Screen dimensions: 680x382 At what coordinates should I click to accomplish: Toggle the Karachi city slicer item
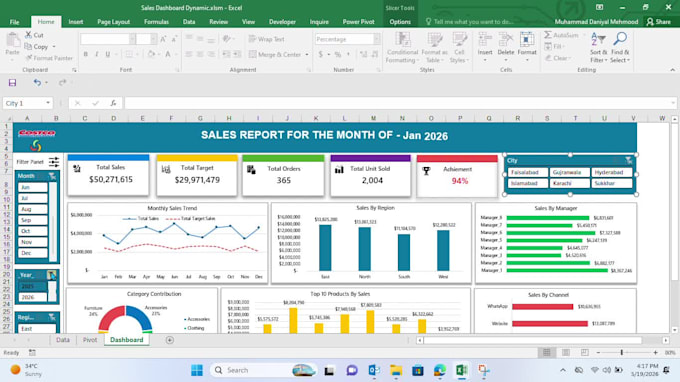click(570, 183)
